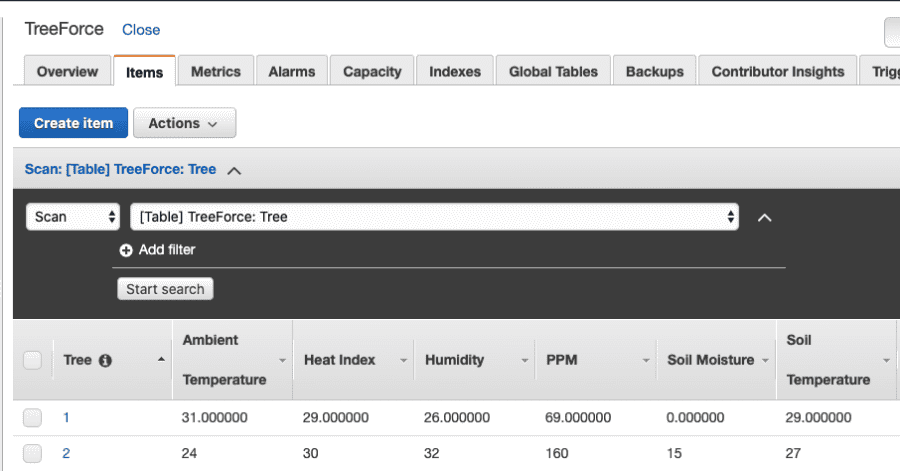
Task: Switch to the Global Tables tab
Action: click(553, 71)
